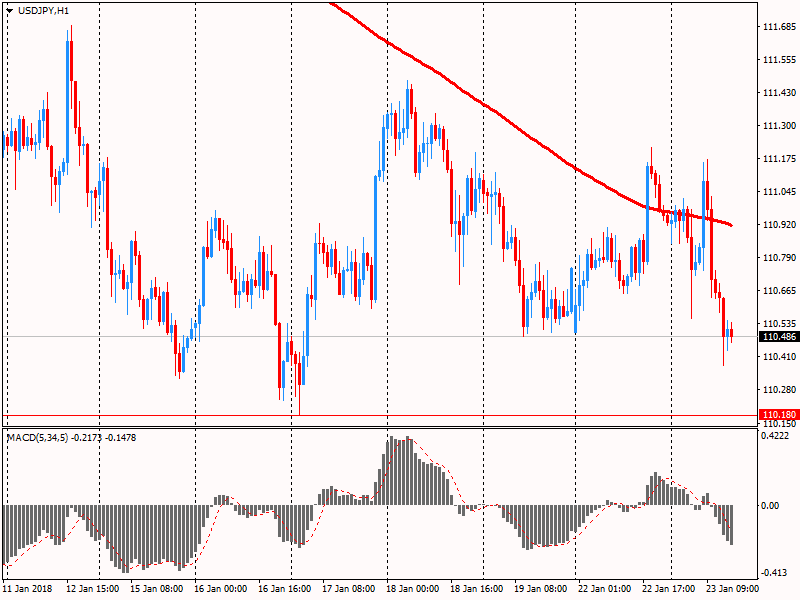
Task: Click the 110.150 price axis label
Action: pos(779,423)
